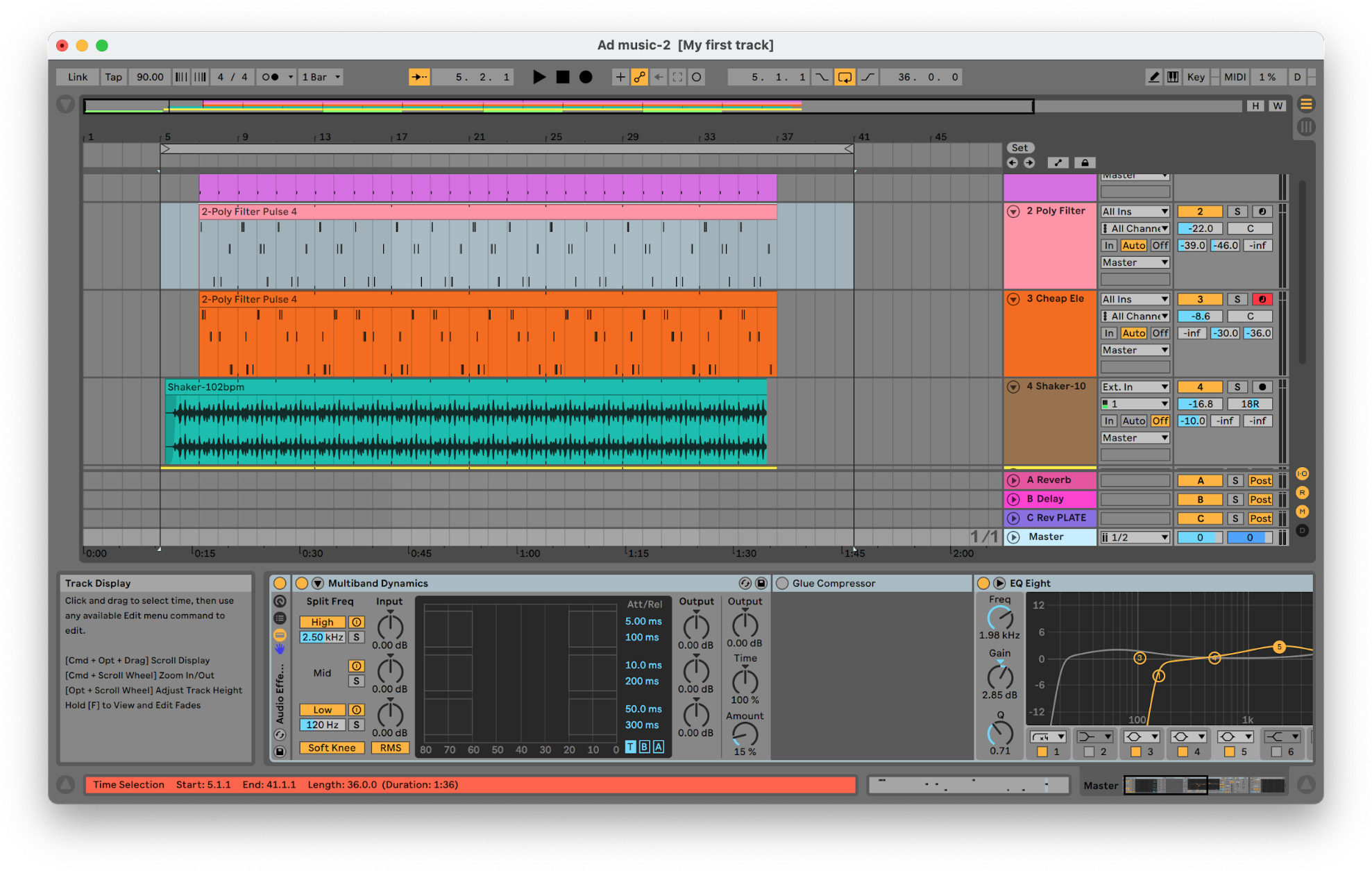Select the A view tab in display
The height and width of the screenshot is (871, 1372).
coord(659,747)
